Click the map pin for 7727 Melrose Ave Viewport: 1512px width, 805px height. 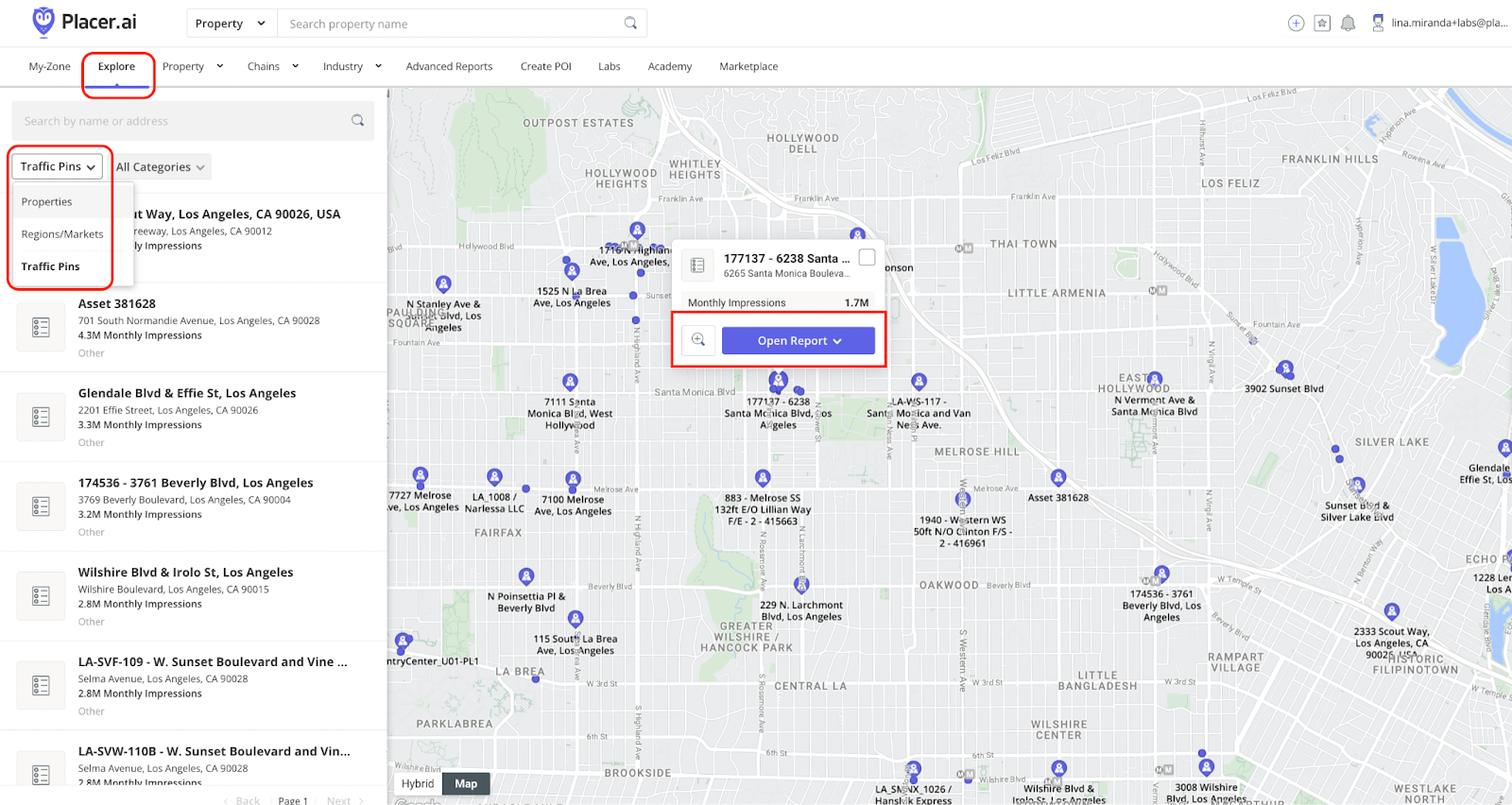click(x=421, y=475)
